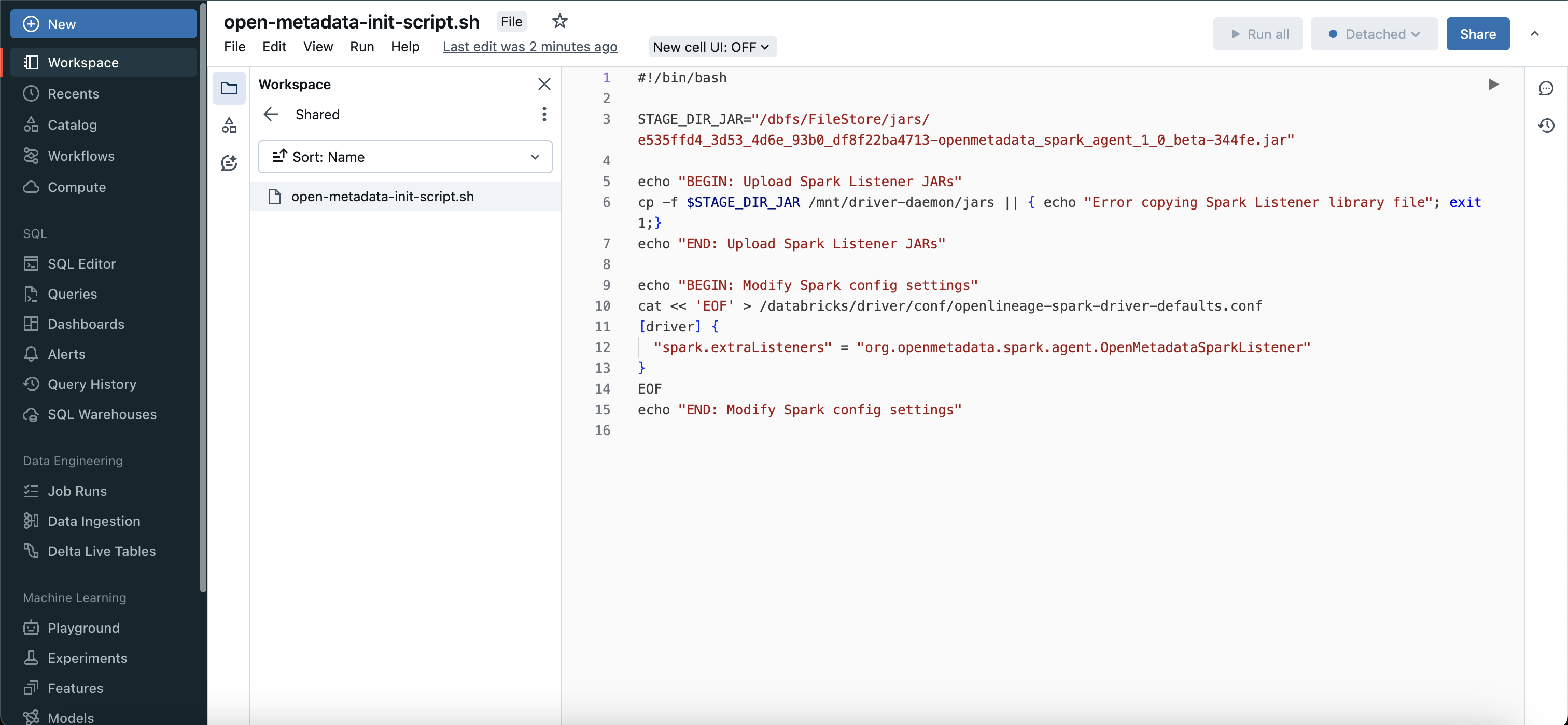Open Shared folder kebab menu
This screenshot has width=1568, height=725.
coord(544,115)
